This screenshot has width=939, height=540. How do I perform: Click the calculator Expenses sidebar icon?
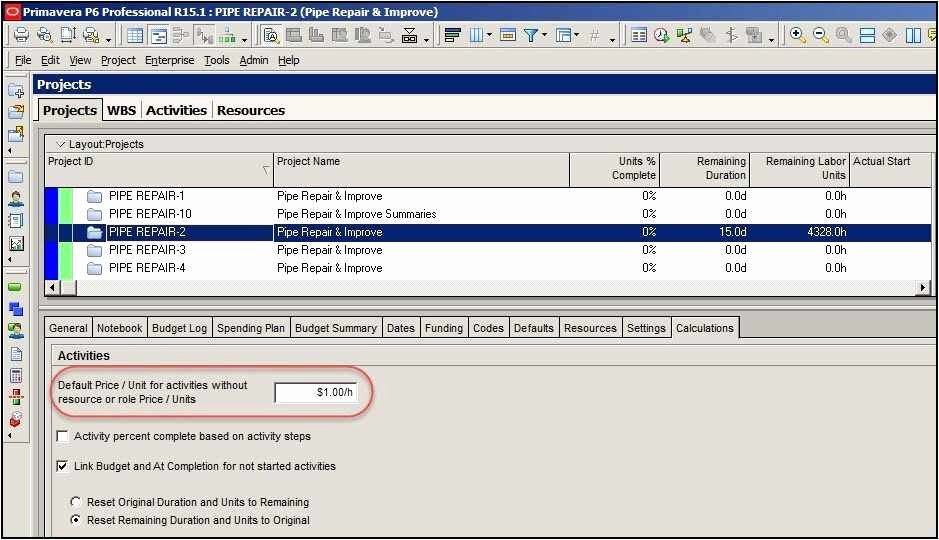coord(16,375)
